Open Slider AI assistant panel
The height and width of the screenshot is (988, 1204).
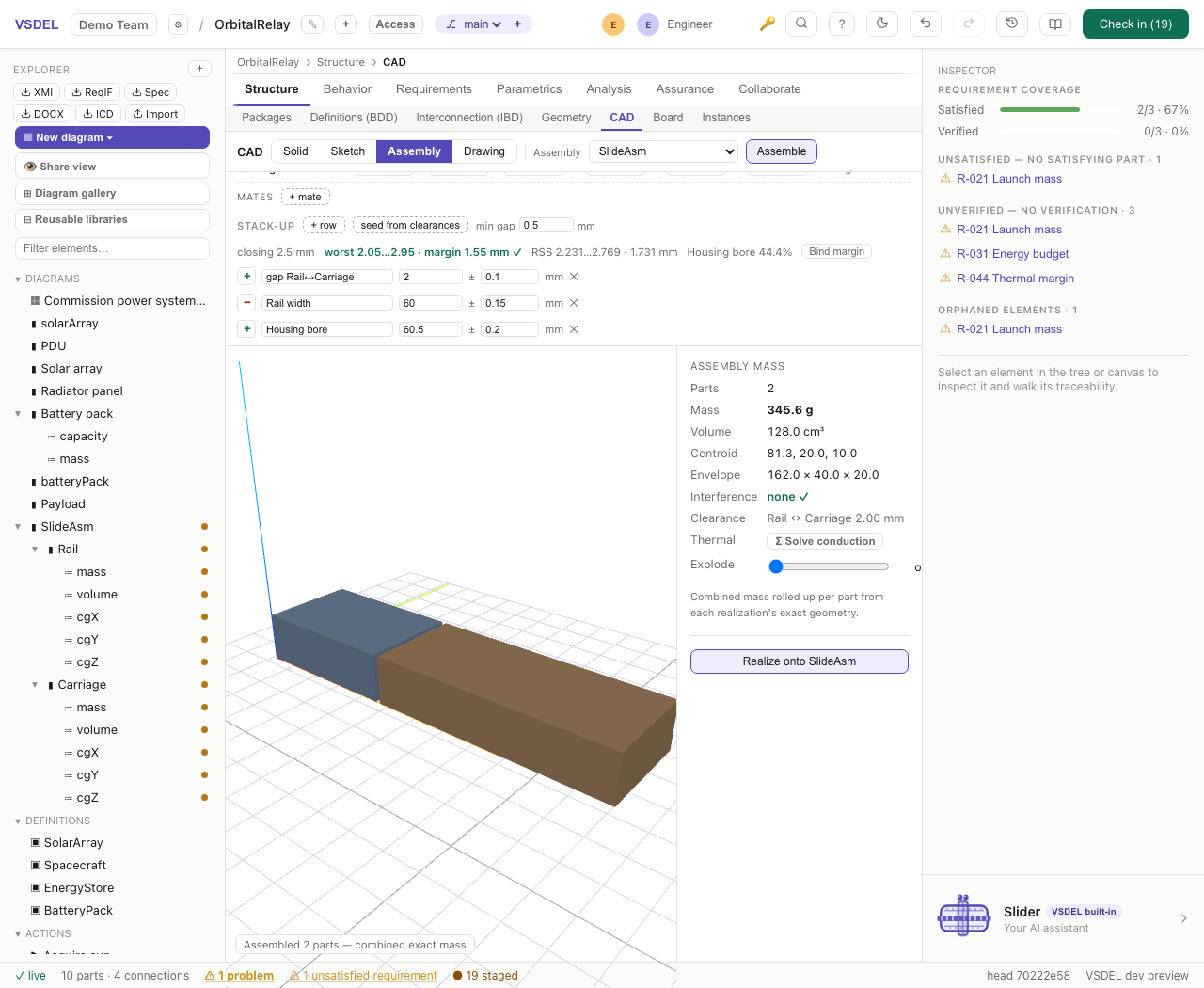click(x=1063, y=918)
